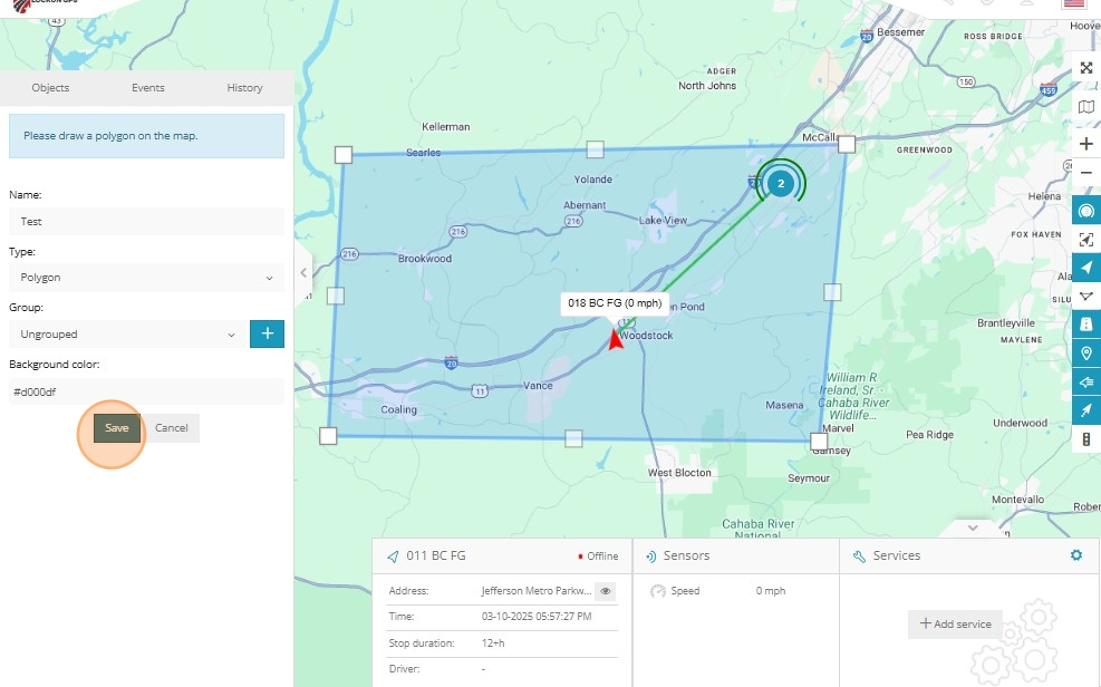Click the traffic light icon

(1086, 439)
